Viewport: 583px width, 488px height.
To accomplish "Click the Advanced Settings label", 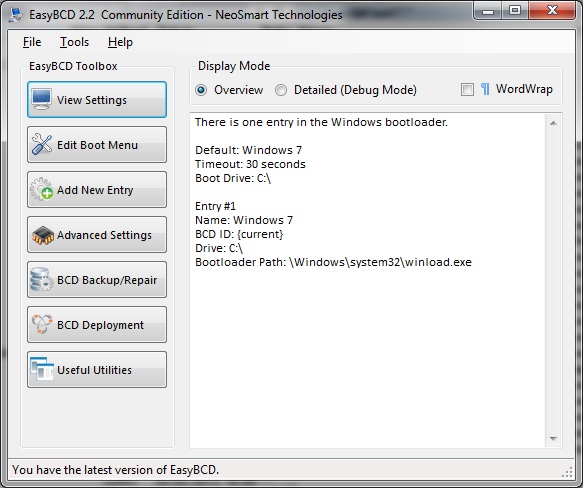I will click(104, 235).
